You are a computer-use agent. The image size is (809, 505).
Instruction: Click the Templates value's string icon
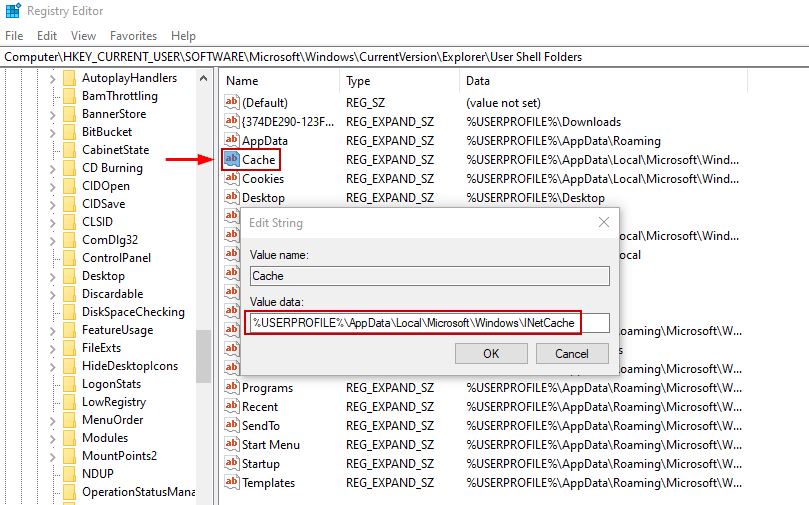(232, 482)
